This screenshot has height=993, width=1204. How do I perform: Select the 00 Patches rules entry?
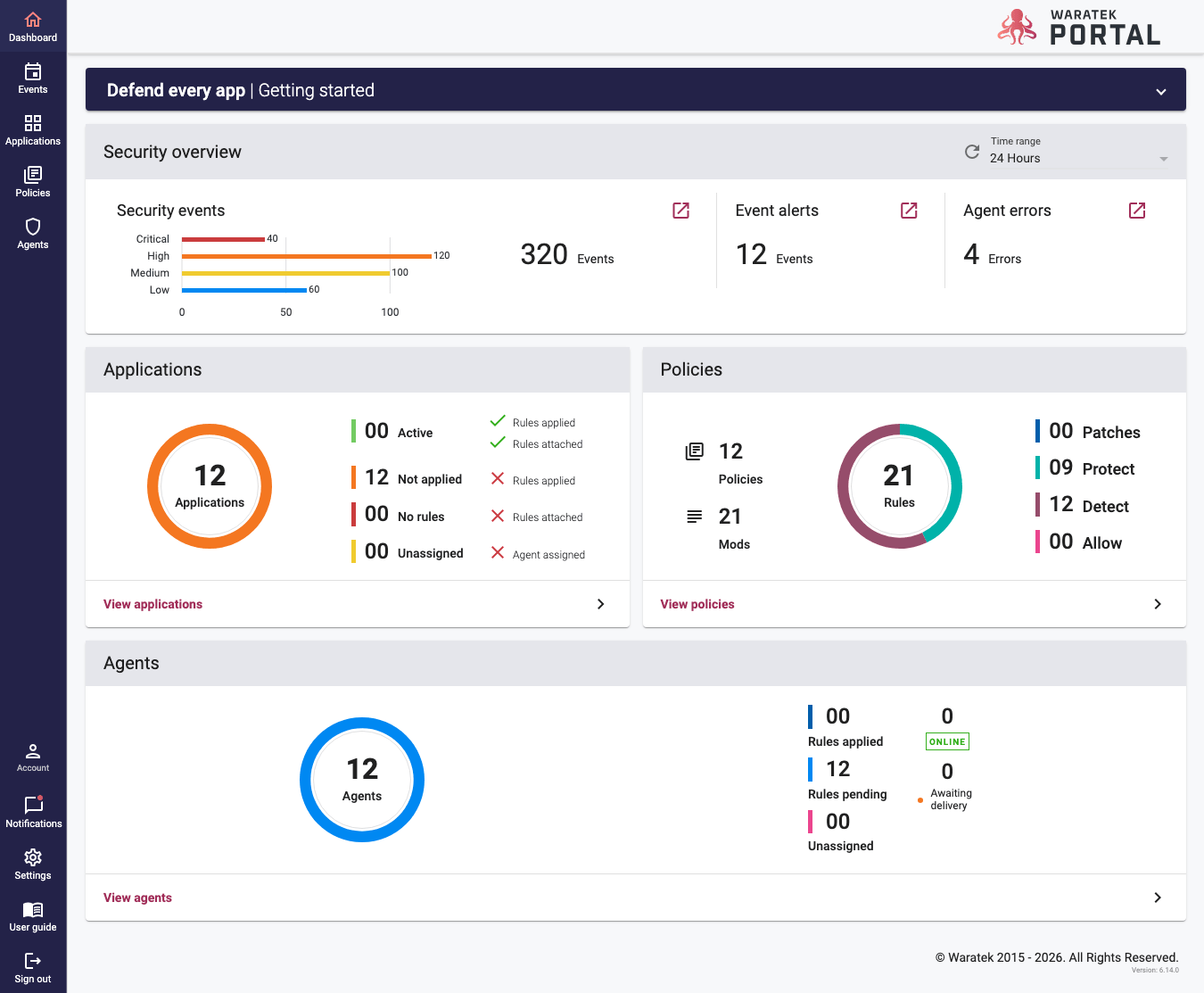pyautogui.click(x=1087, y=431)
